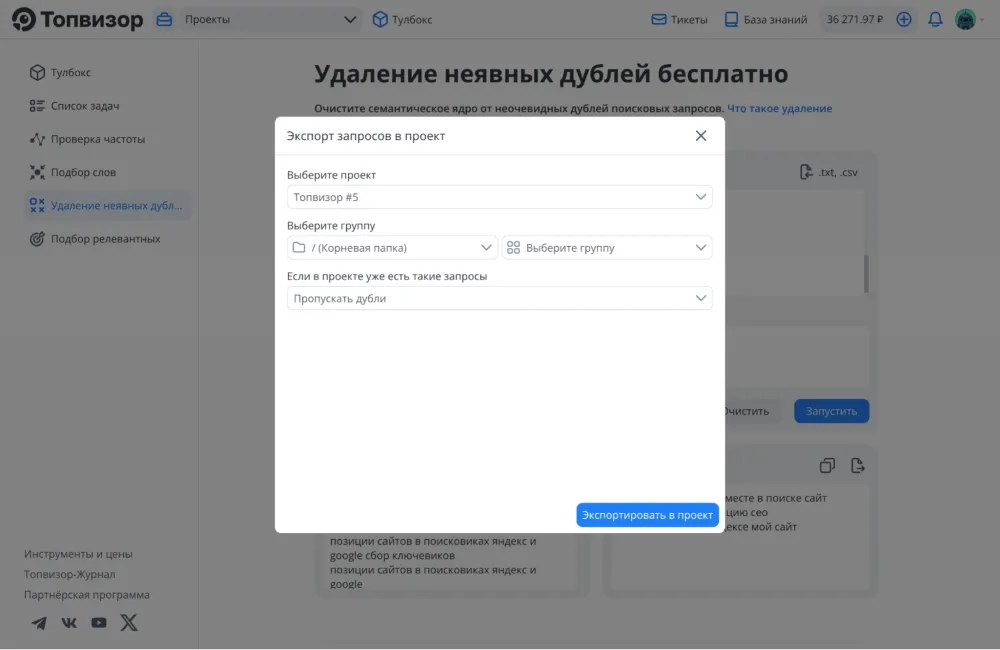The image size is (1000, 650).
Task: Expand the project dropdown chevron
Action: pyautogui.click(x=700, y=197)
